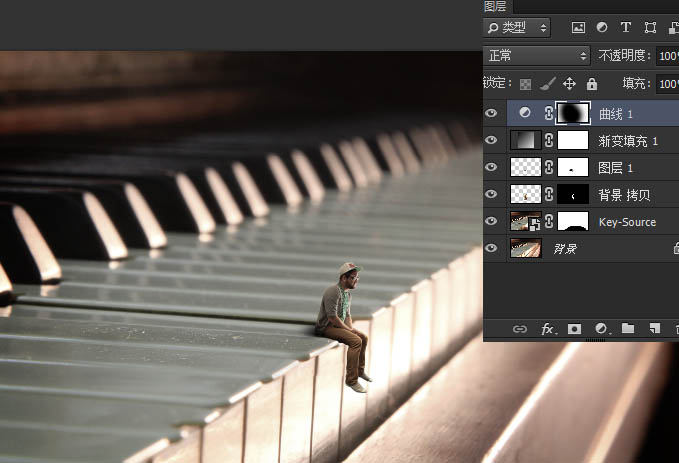Image resolution: width=679 pixels, height=463 pixels.
Task: Unlink mask chain on Key-Source
Action: coord(549,221)
